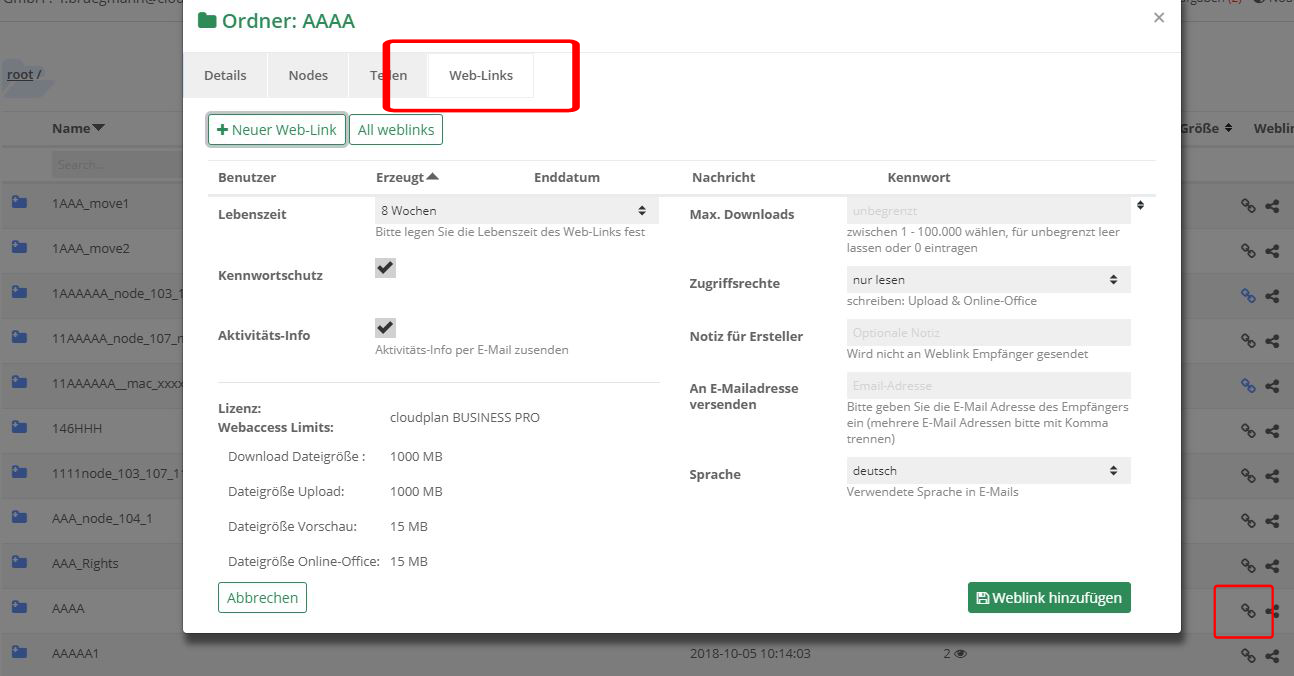
Task: Click the weblink chain icon for AAAA row
Action: point(1246,610)
